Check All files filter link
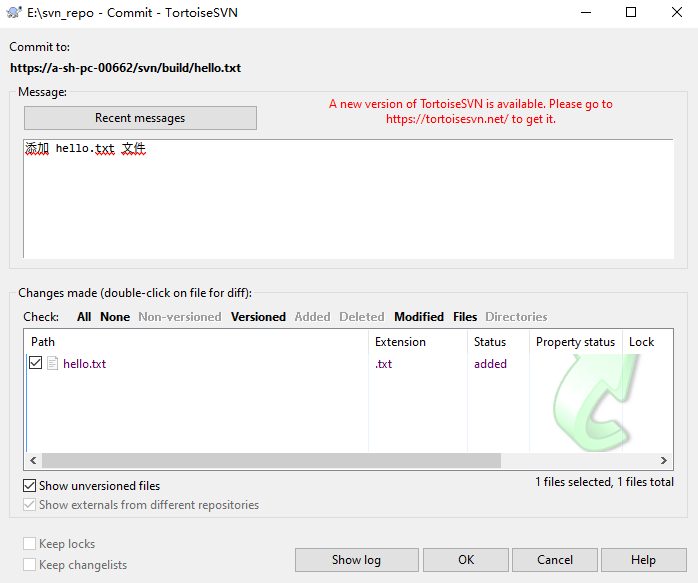 84,317
